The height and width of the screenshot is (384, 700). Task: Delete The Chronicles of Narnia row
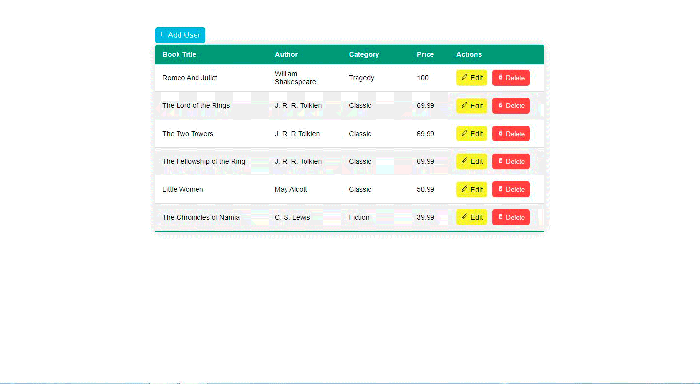tap(511, 217)
